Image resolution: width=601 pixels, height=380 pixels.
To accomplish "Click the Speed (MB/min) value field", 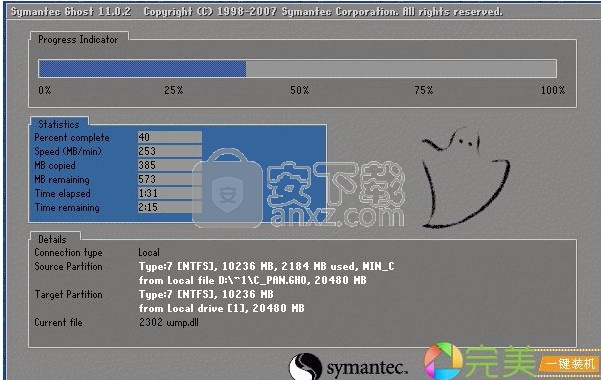I will [170, 151].
